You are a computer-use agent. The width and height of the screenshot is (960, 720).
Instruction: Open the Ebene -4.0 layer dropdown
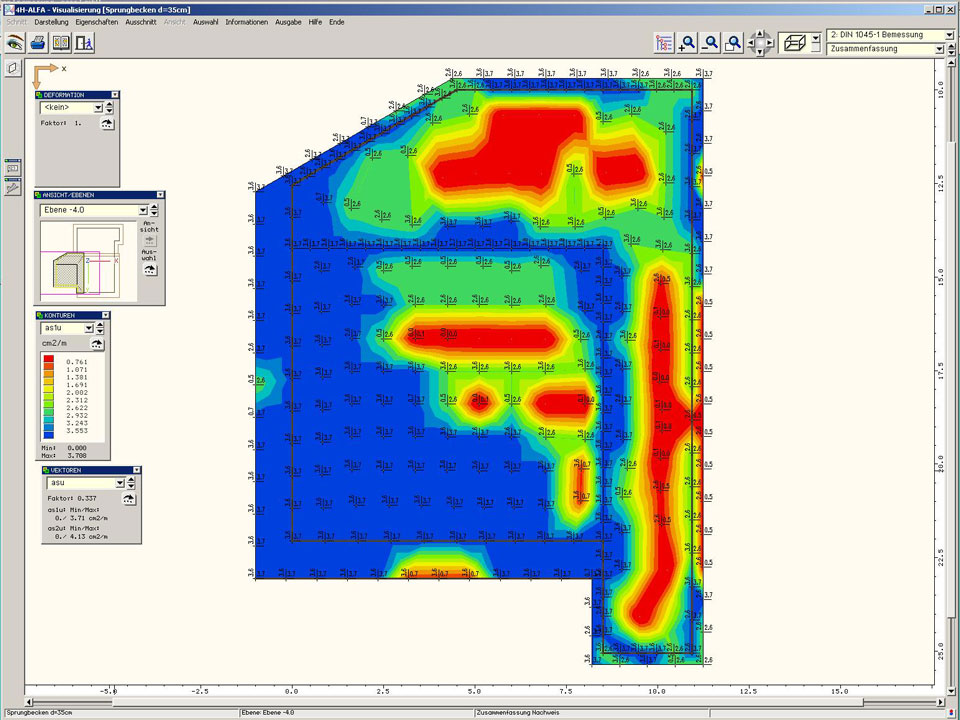[x=142, y=210]
